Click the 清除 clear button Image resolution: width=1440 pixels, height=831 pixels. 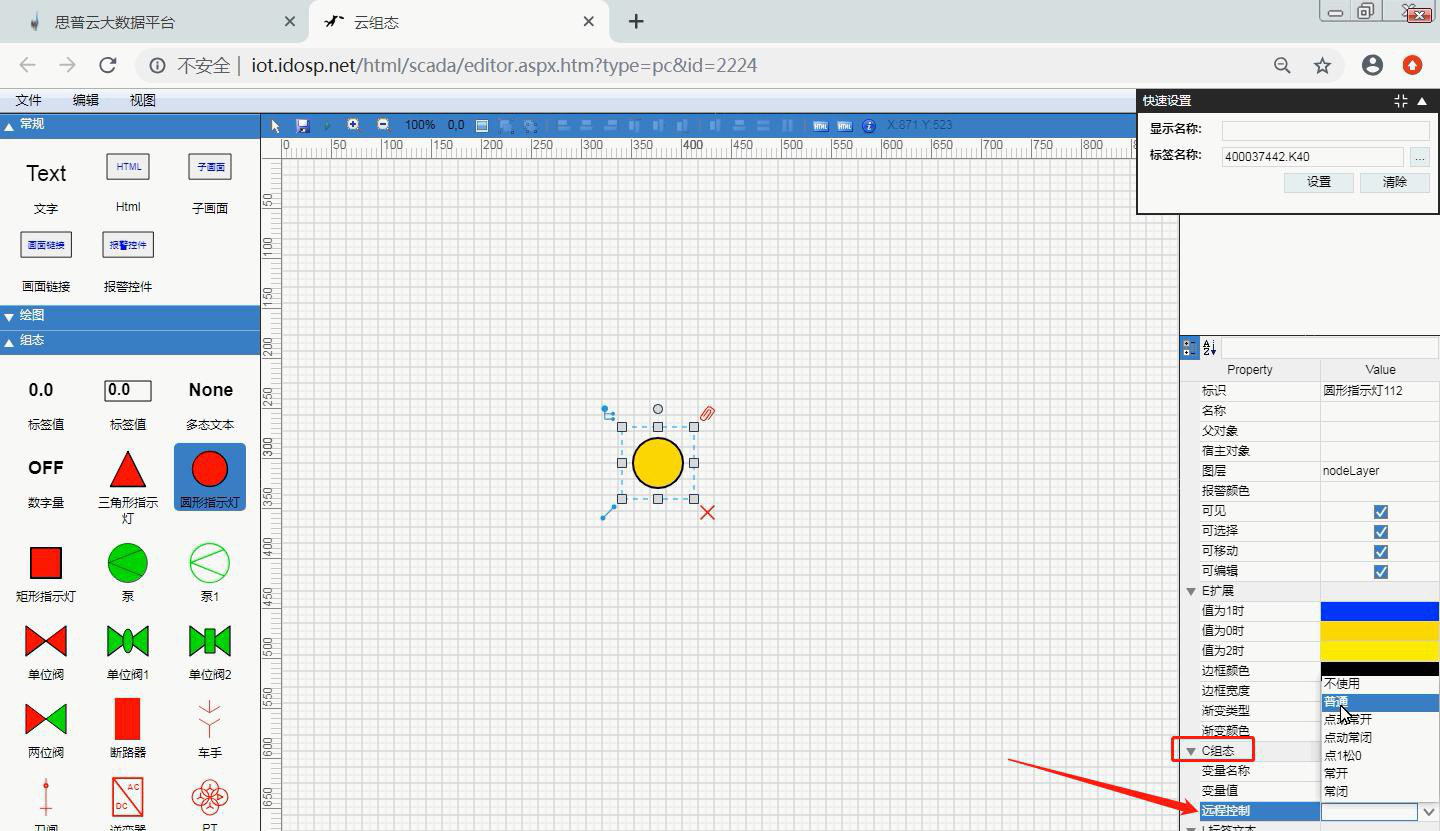(1394, 182)
